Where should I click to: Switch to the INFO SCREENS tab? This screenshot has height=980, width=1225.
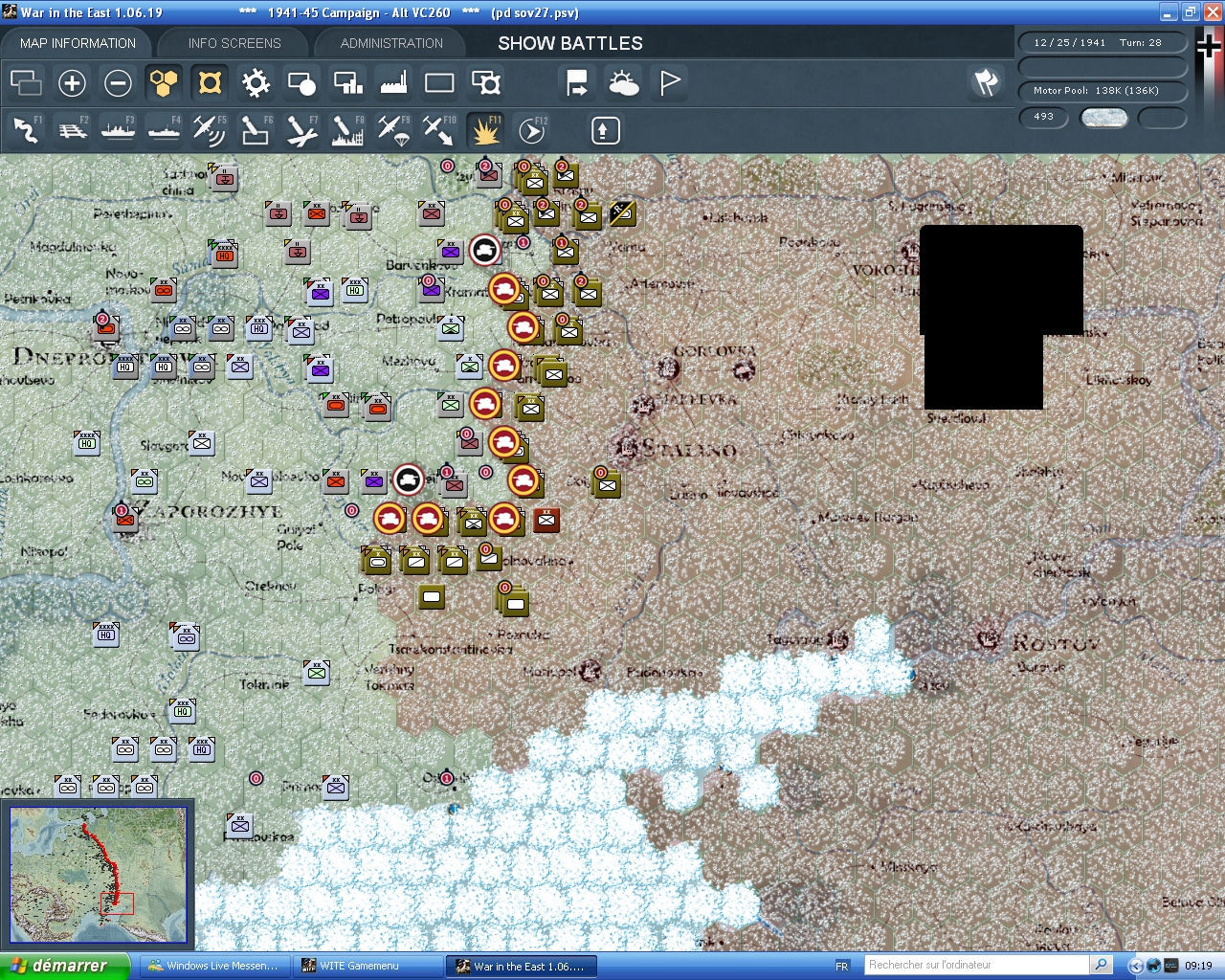click(233, 42)
